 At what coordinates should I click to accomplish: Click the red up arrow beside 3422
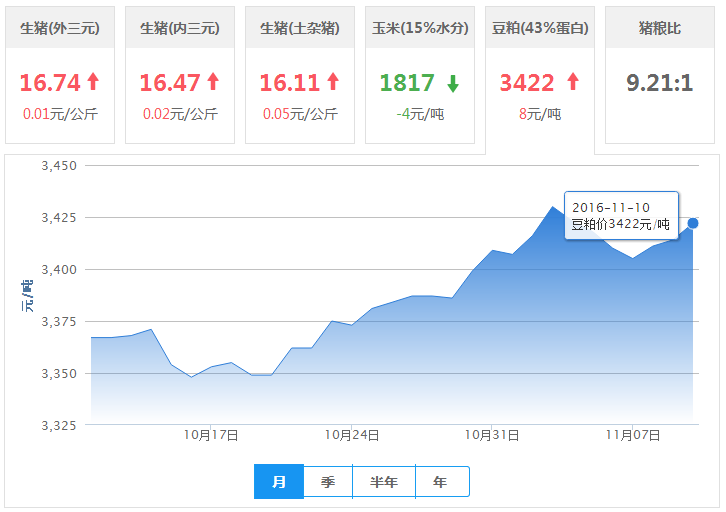click(x=573, y=81)
